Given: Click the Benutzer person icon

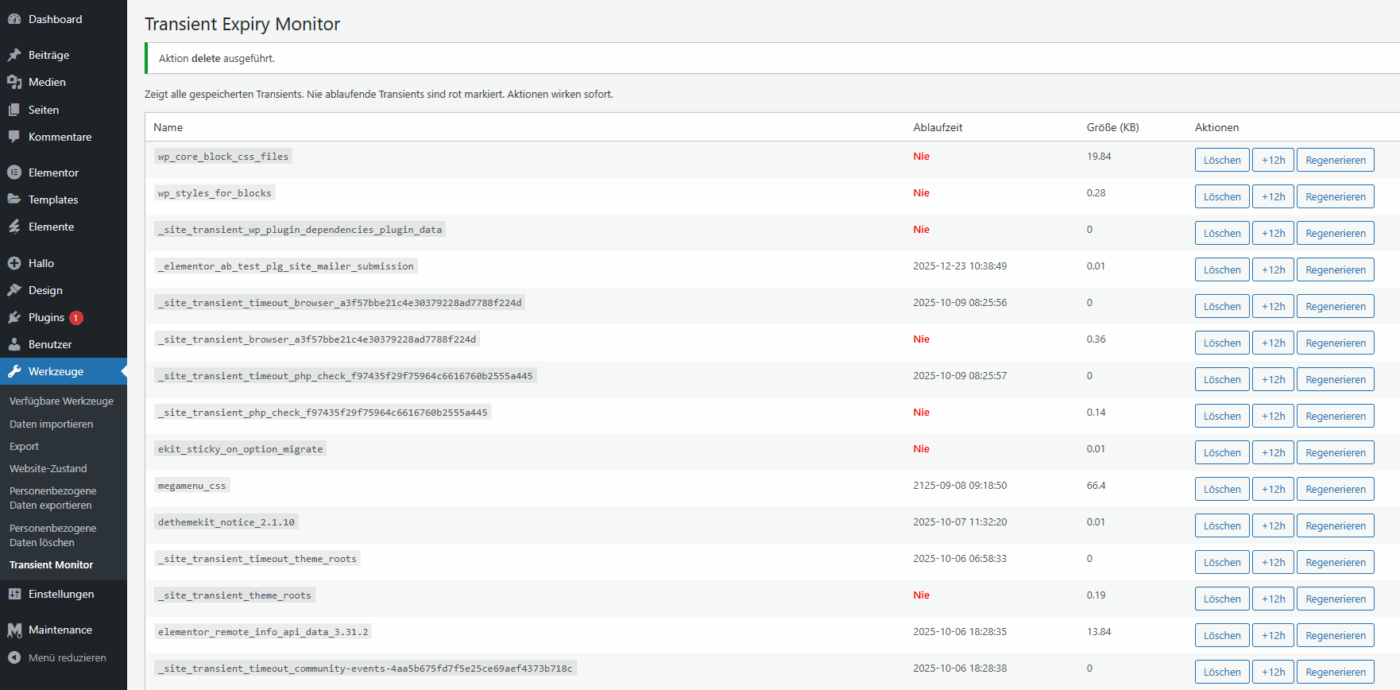Looking at the screenshot, I should click(x=14, y=344).
